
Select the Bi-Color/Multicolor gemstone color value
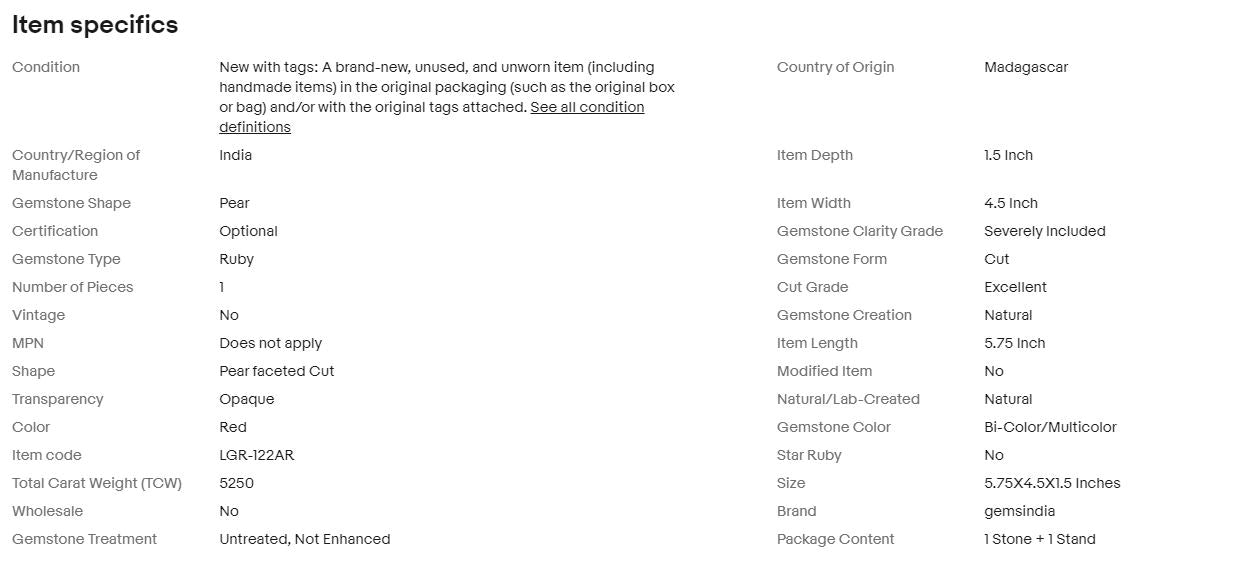(x=1050, y=427)
